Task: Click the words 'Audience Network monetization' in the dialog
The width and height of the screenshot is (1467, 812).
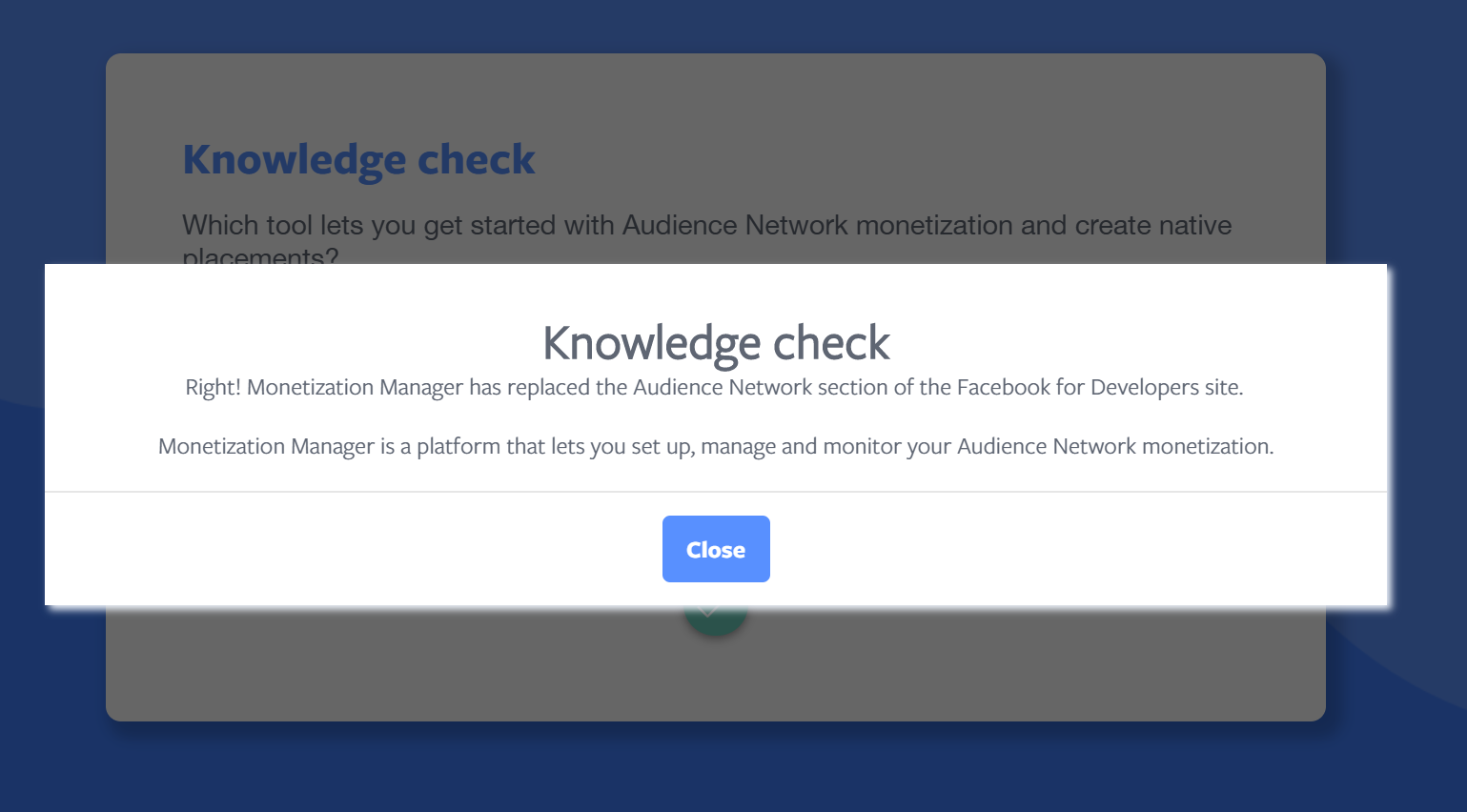Action: tap(1115, 446)
